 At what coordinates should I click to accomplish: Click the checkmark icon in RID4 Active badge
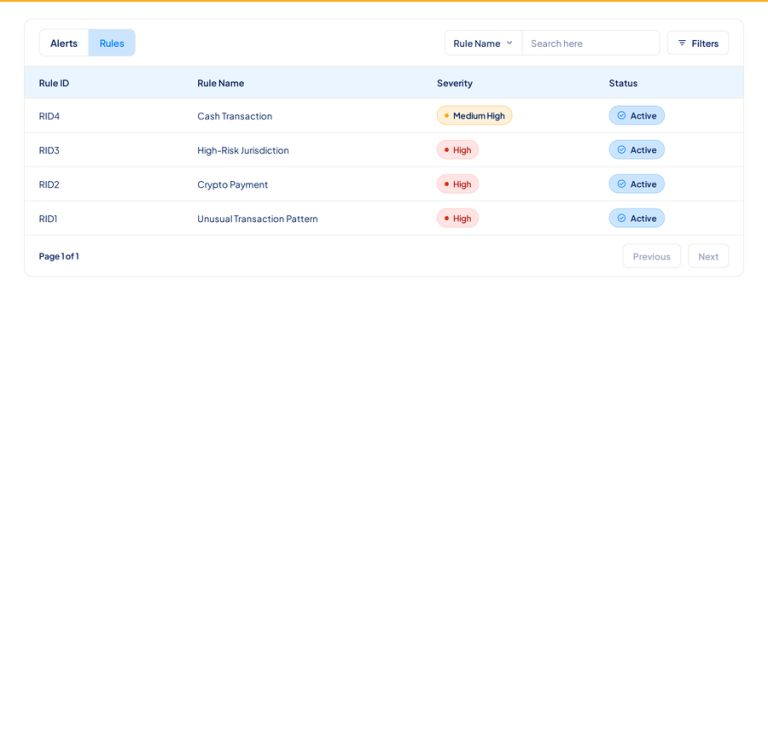pyautogui.click(x=622, y=116)
